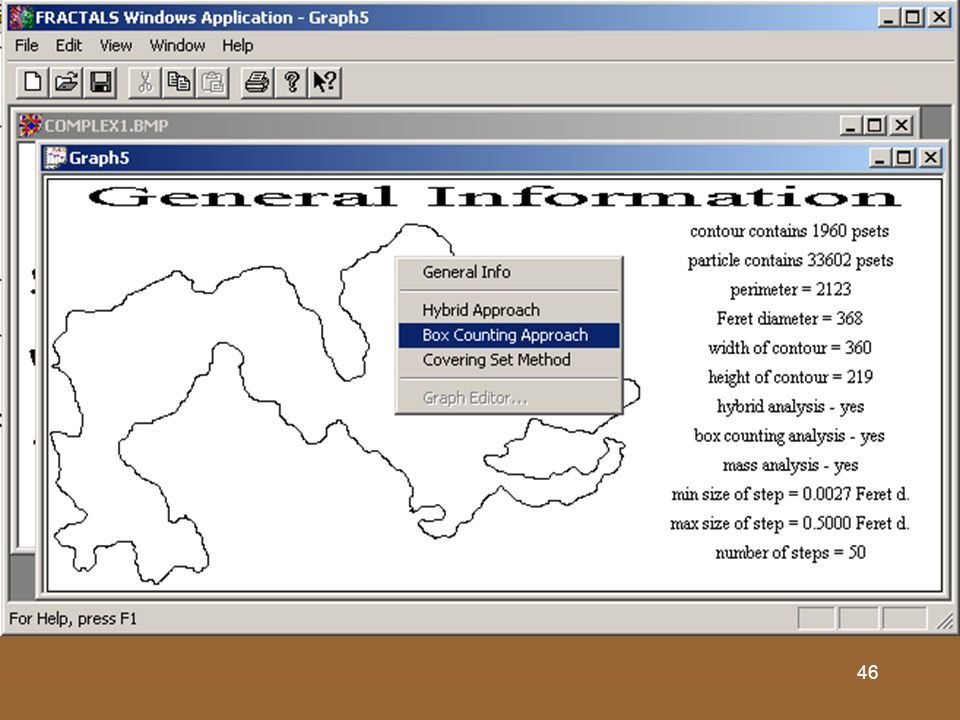Minimize the COMPLEX1.BMP window
The height and width of the screenshot is (720, 960).
[850, 126]
